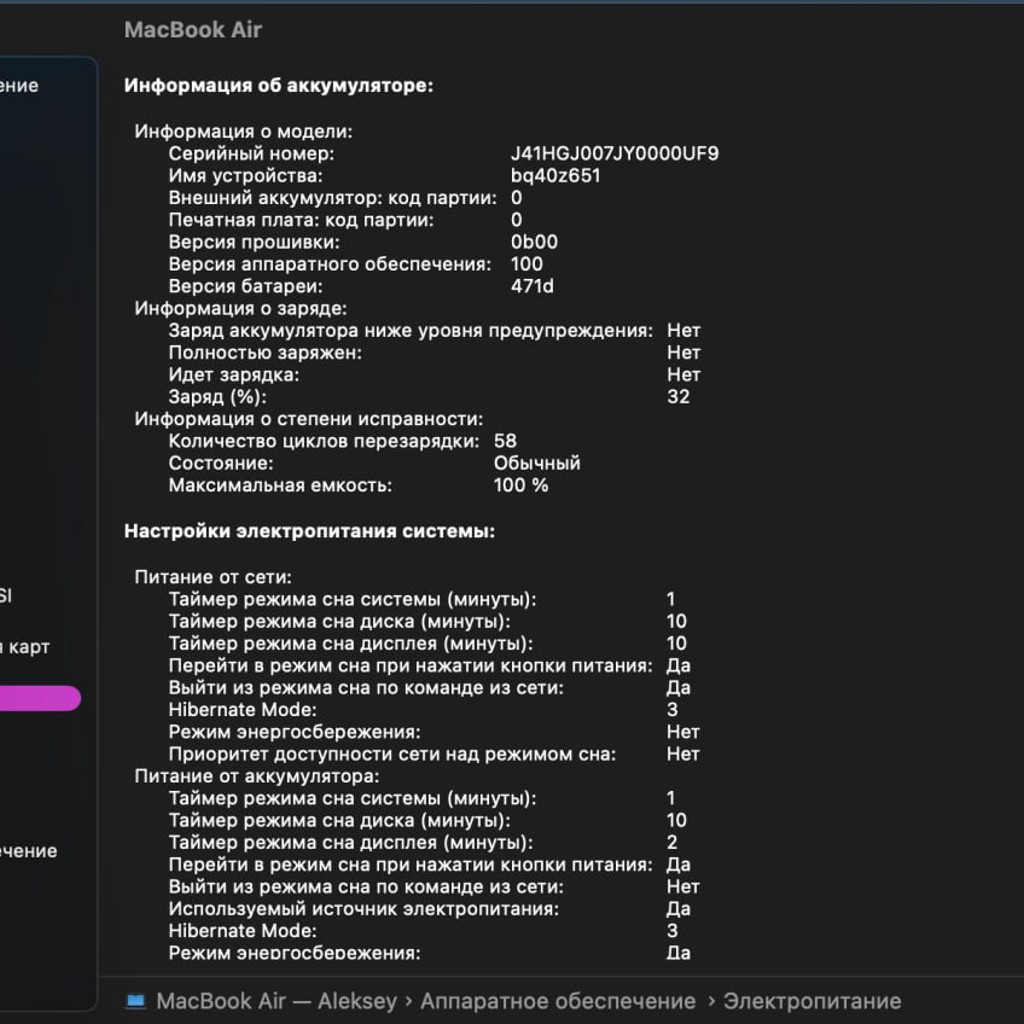The width and height of the screenshot is (1024, 1024).
Task: Click the 'Настройки электропитания системы:' heading
Action: click(x=310, y=531)
